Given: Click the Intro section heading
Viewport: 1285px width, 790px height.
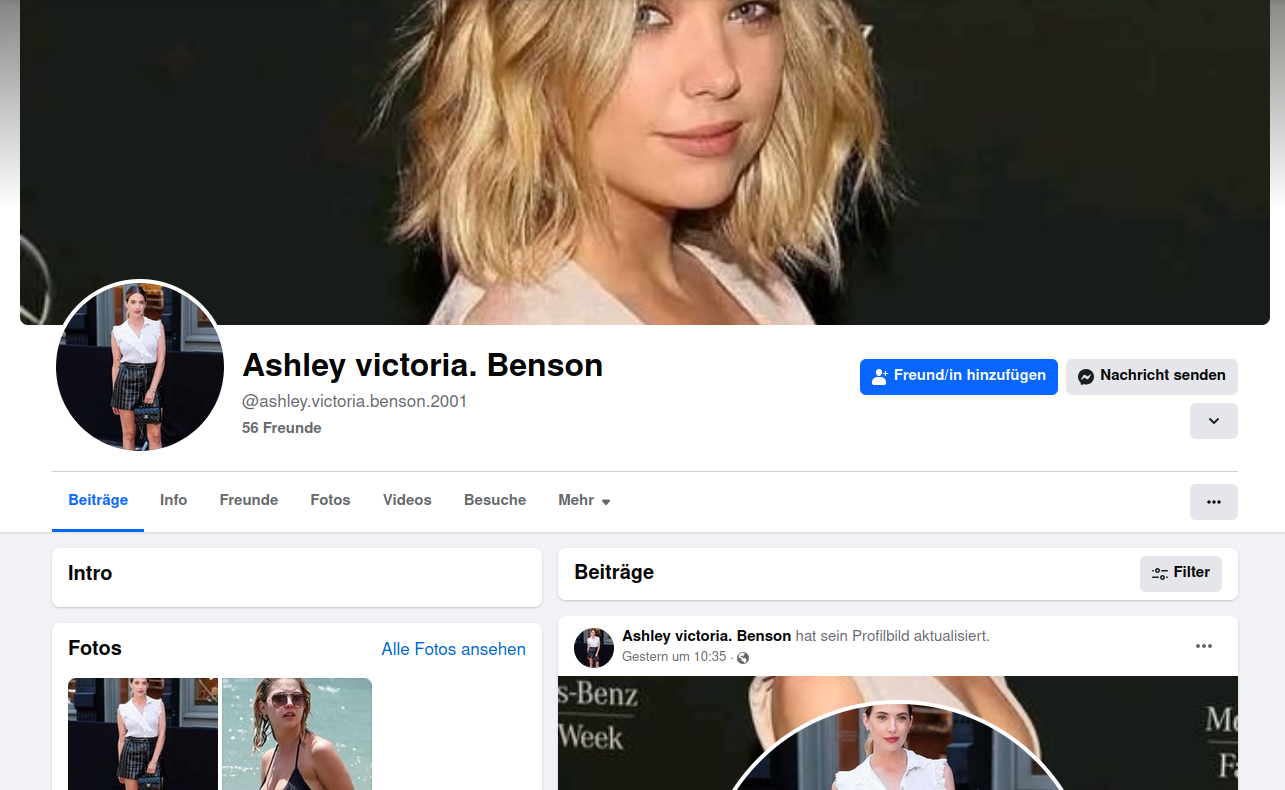Looking at the screenshot, I should (x=90, y=574).
